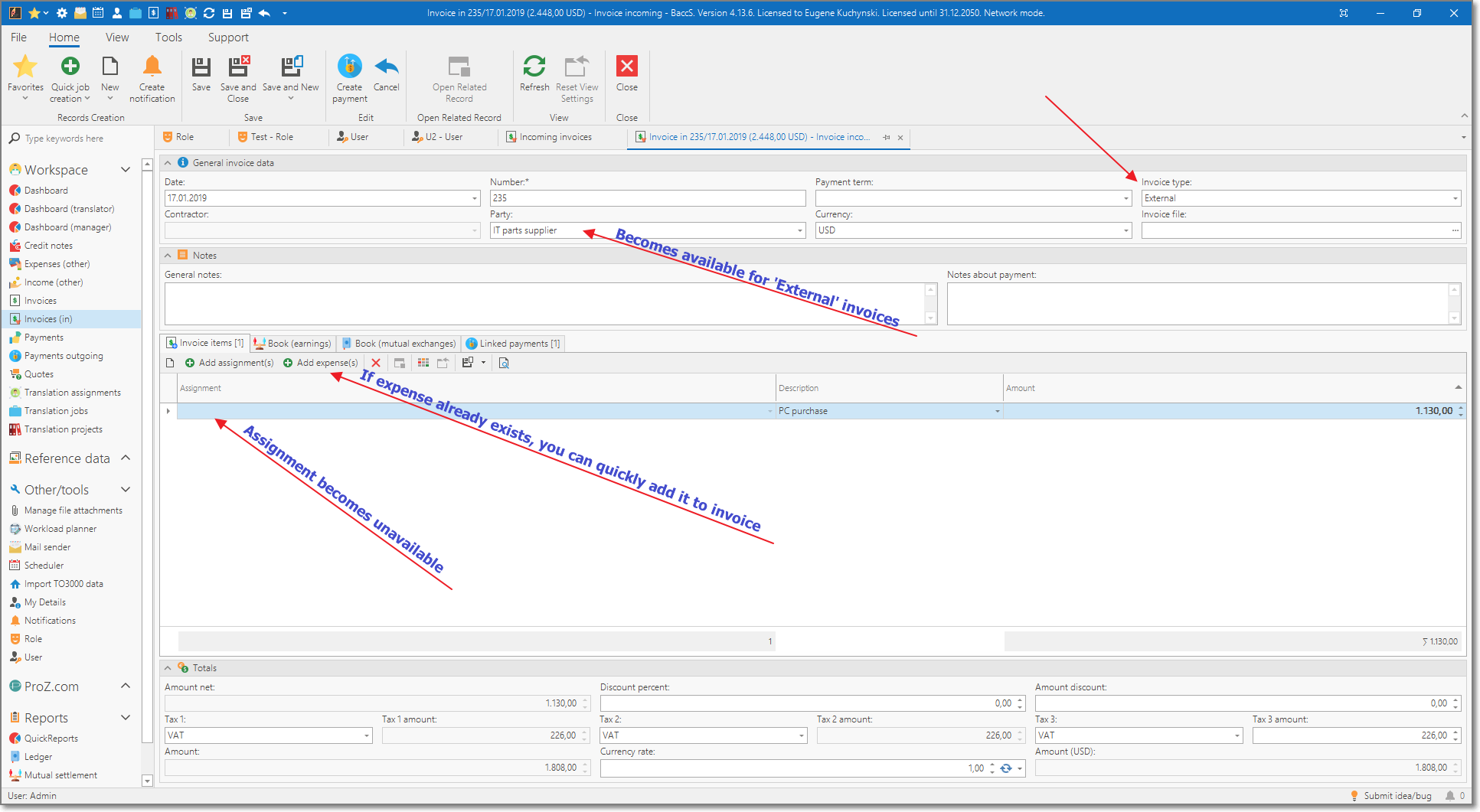Click Create payment icon

350,67
